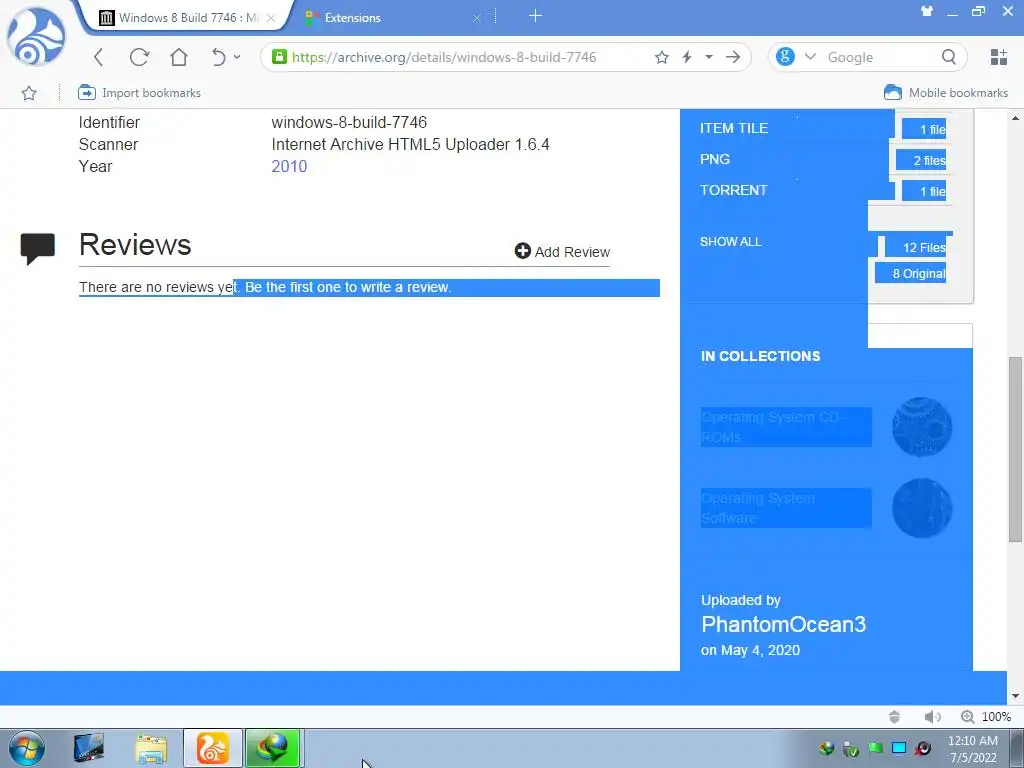
Task: Expand the undo closed tab dropdown arrow
Action: (237, 57)
